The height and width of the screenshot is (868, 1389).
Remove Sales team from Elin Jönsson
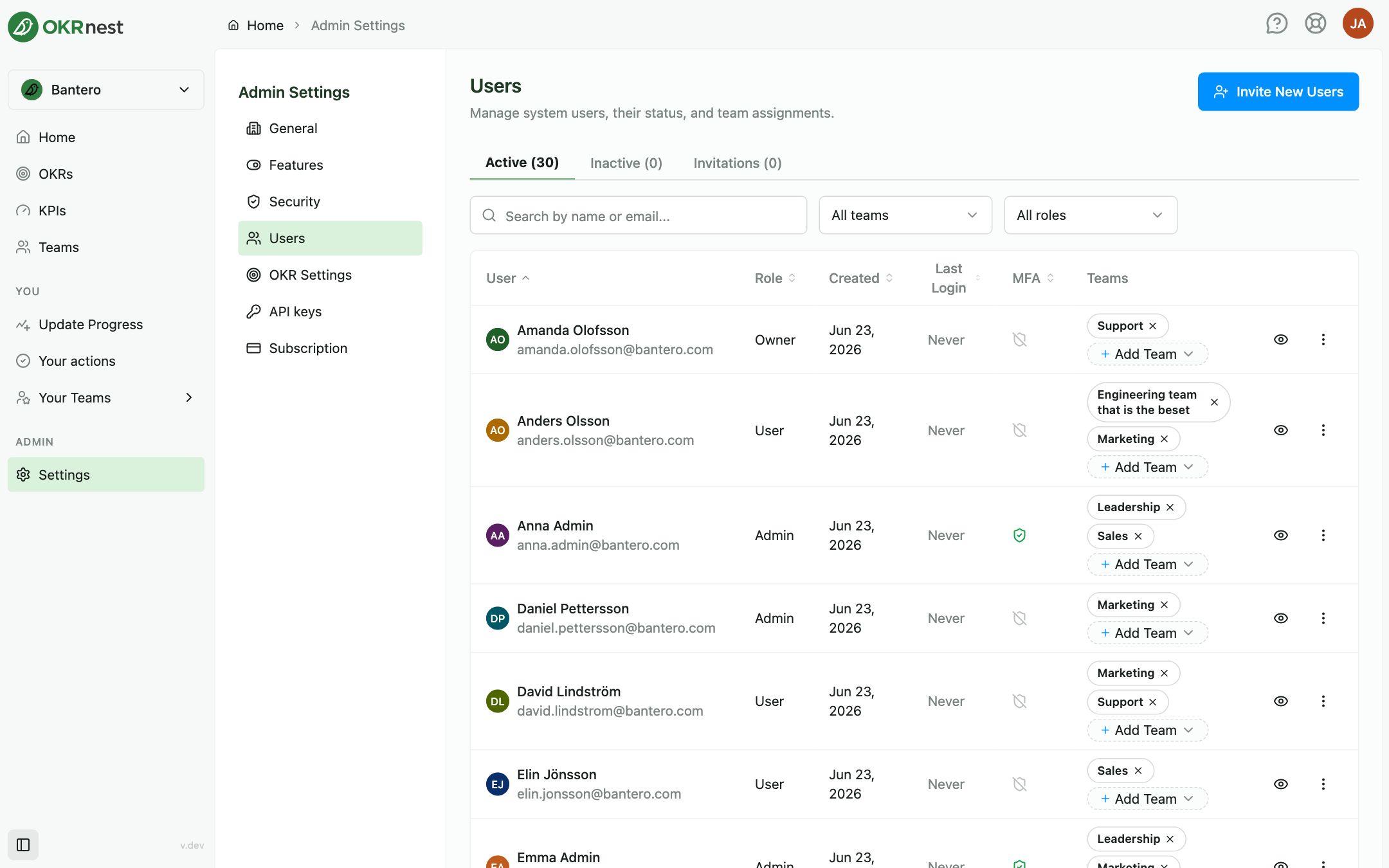click(x=1138, y=771)
